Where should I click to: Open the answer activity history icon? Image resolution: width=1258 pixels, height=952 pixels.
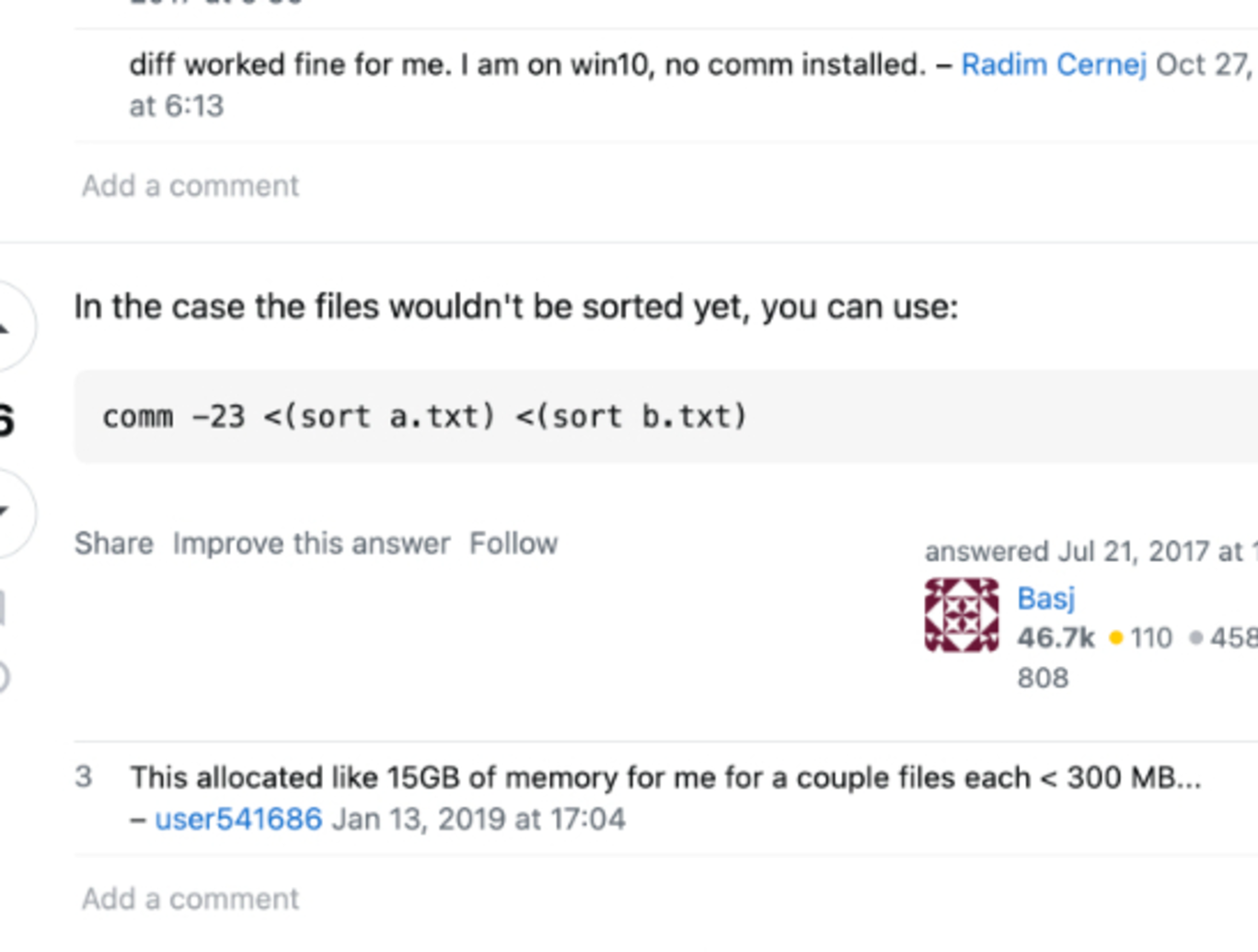4,677
